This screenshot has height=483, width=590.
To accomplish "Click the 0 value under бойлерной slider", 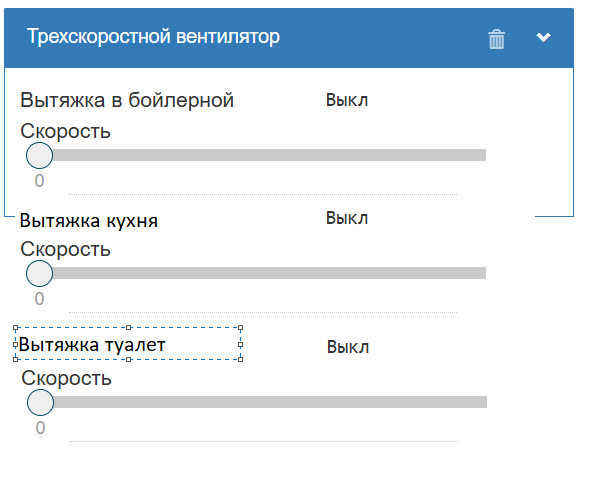I will click(40, 181).
